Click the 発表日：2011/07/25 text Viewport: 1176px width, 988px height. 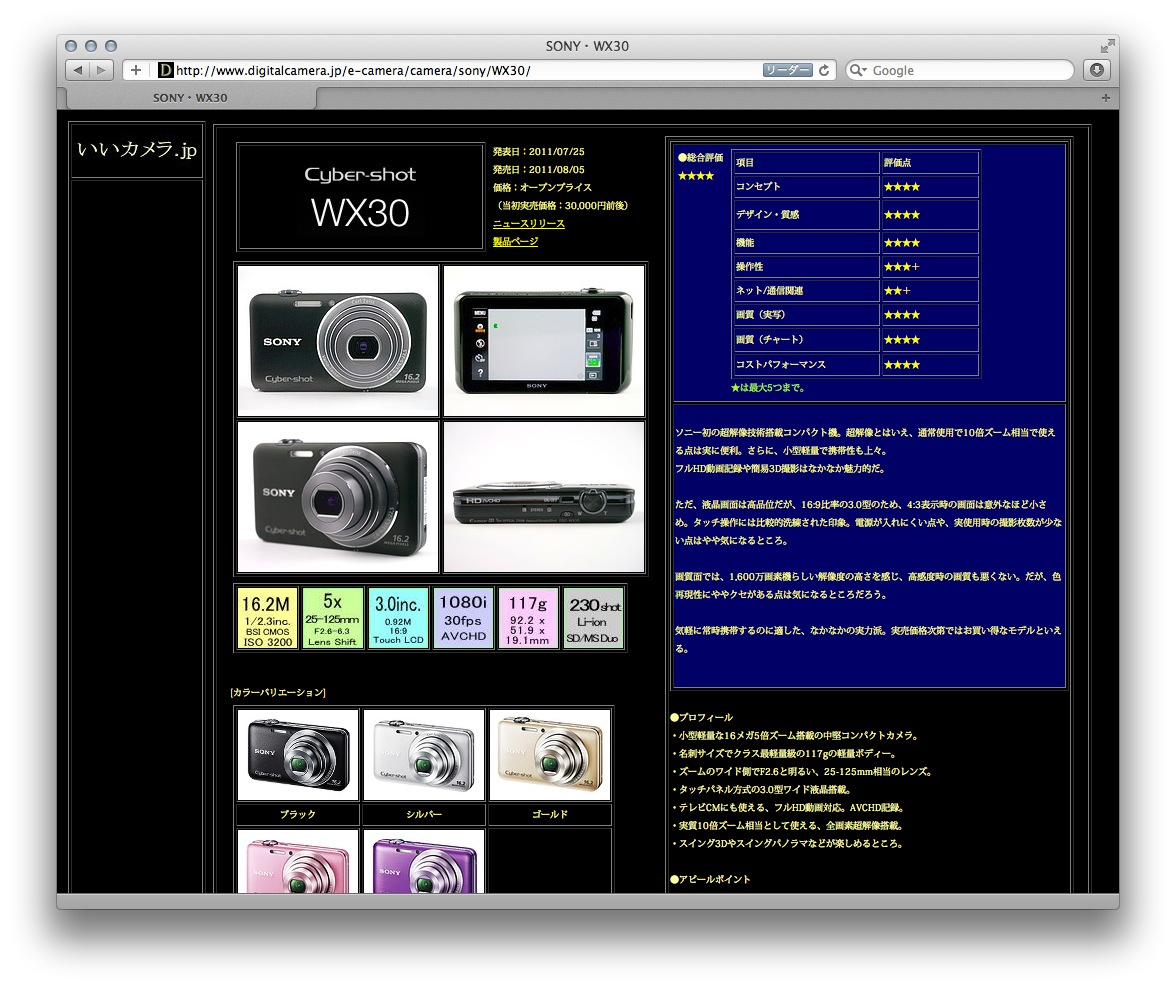[x=538, y=152]
